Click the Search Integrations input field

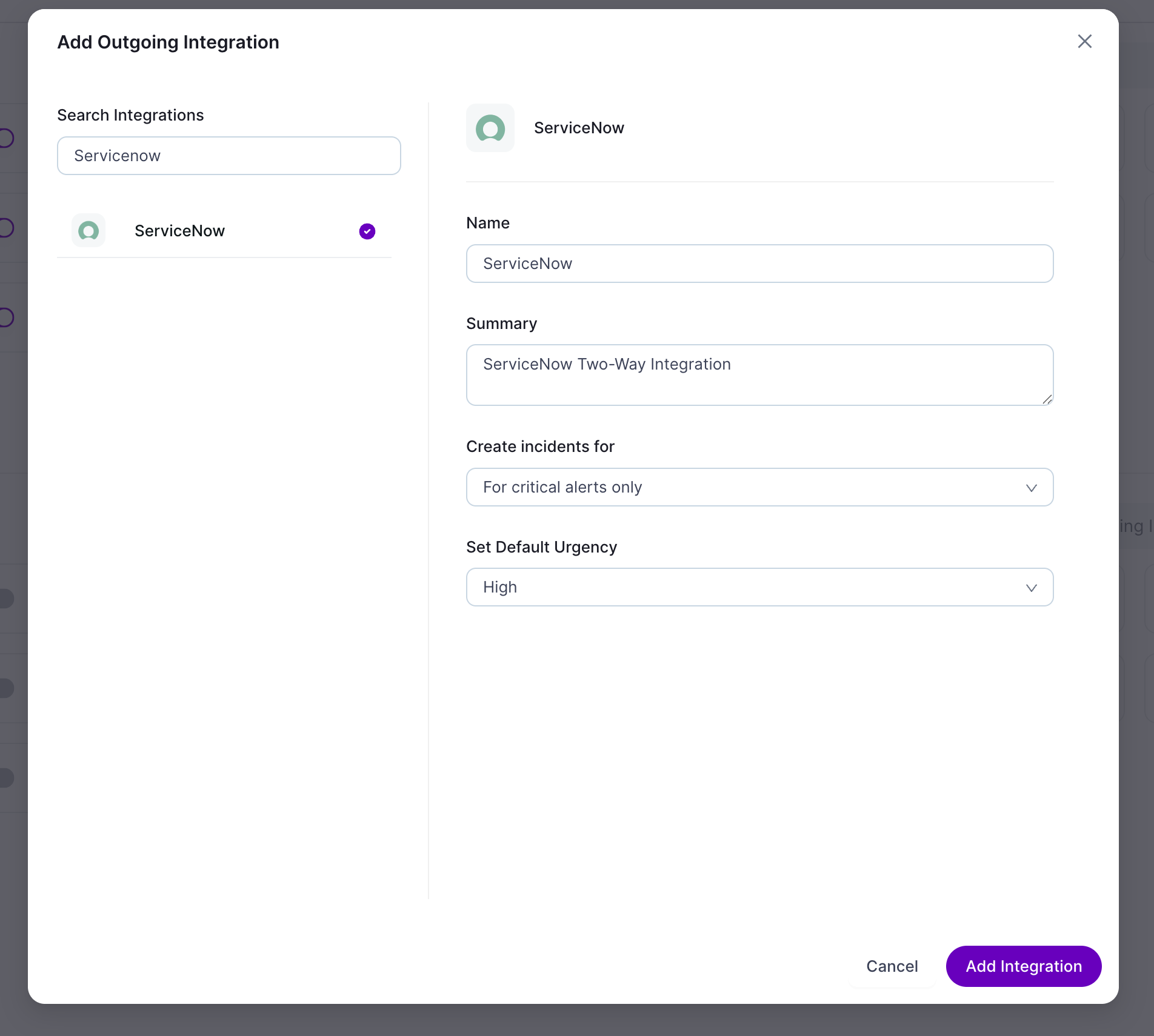tap(229, 156)
